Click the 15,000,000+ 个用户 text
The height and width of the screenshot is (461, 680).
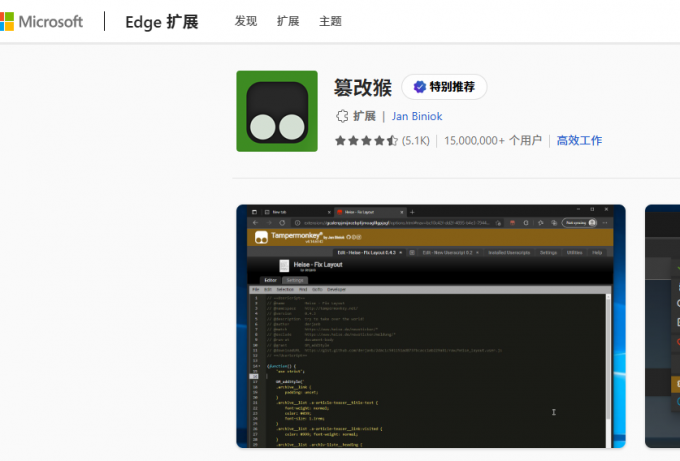point(493,141)
